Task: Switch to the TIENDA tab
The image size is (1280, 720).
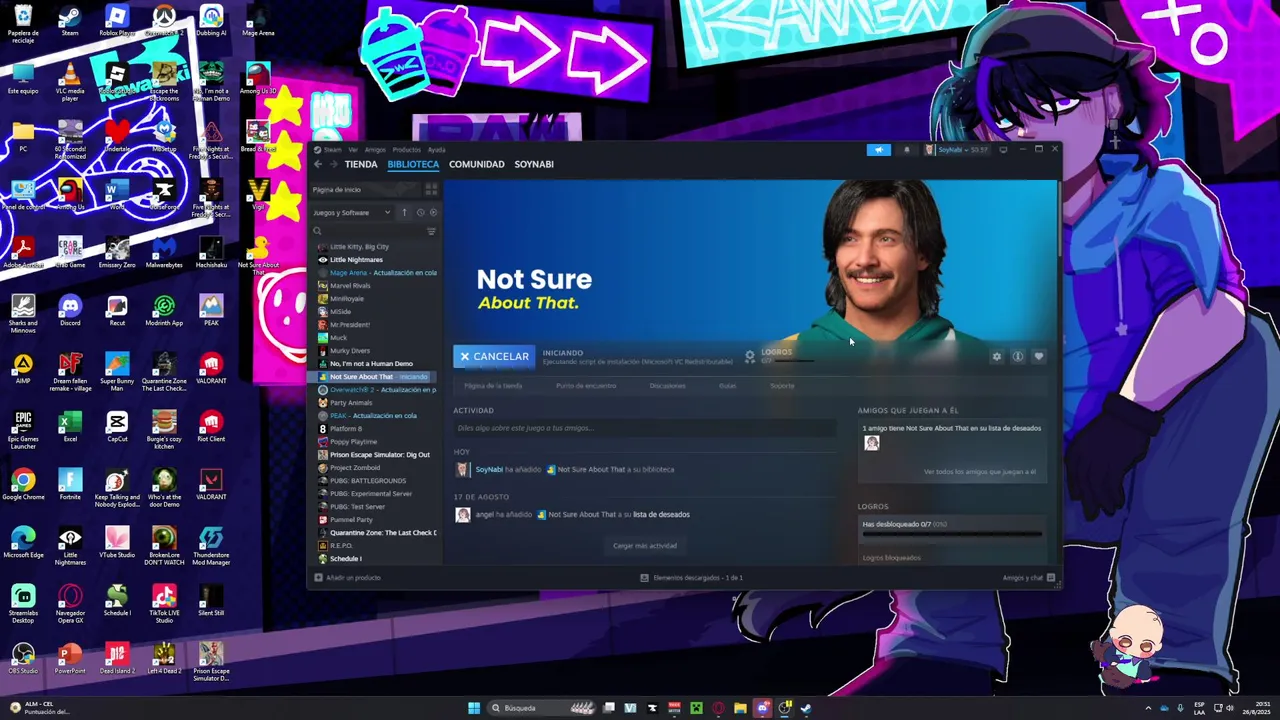Action: [361, 164]
